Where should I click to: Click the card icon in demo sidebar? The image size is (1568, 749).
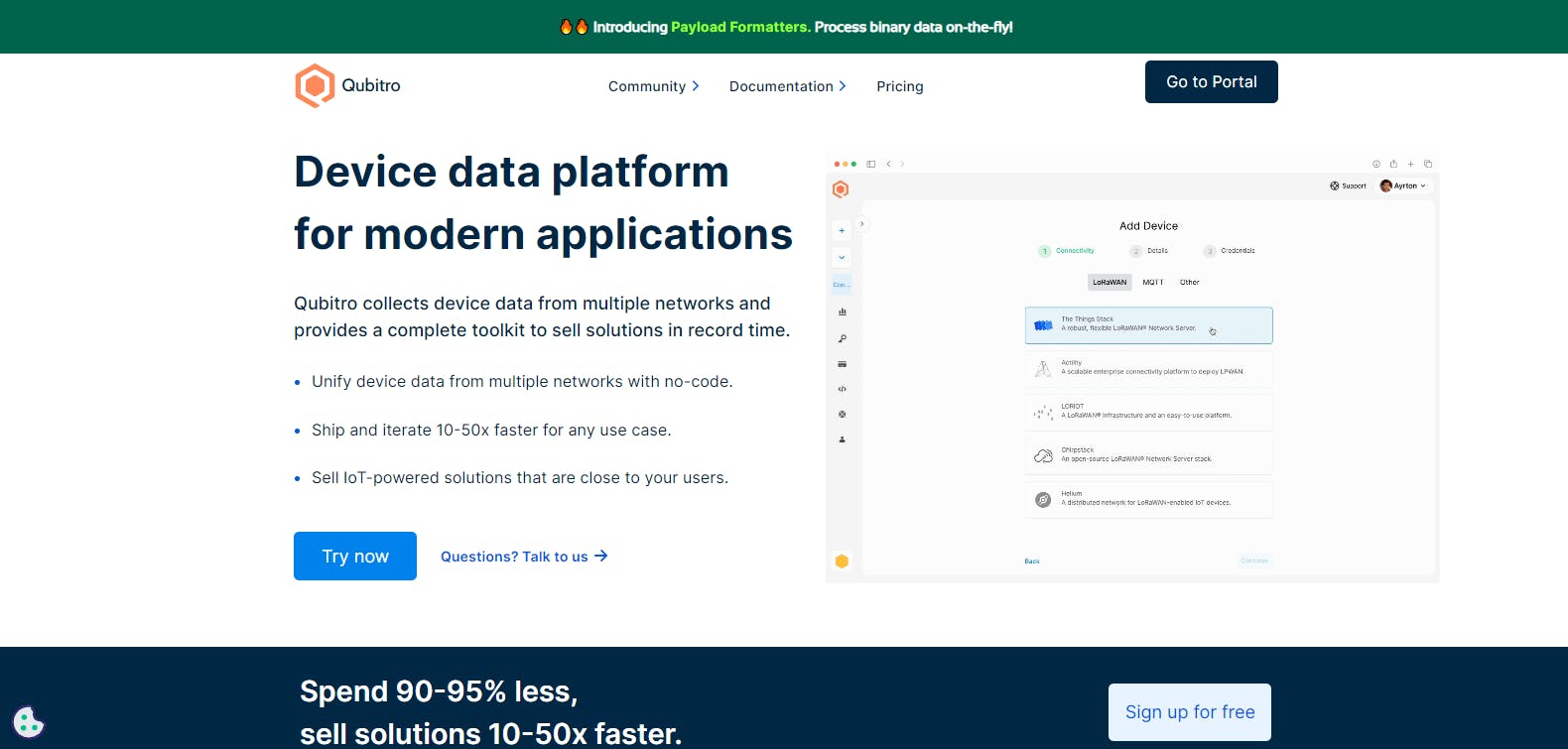[842, 364]
